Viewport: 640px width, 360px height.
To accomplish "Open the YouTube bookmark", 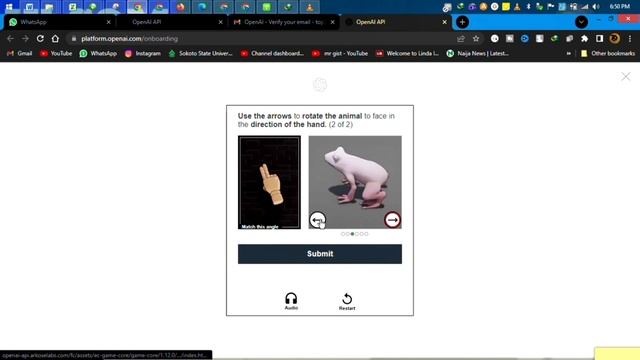I will (x=56, y=53).
